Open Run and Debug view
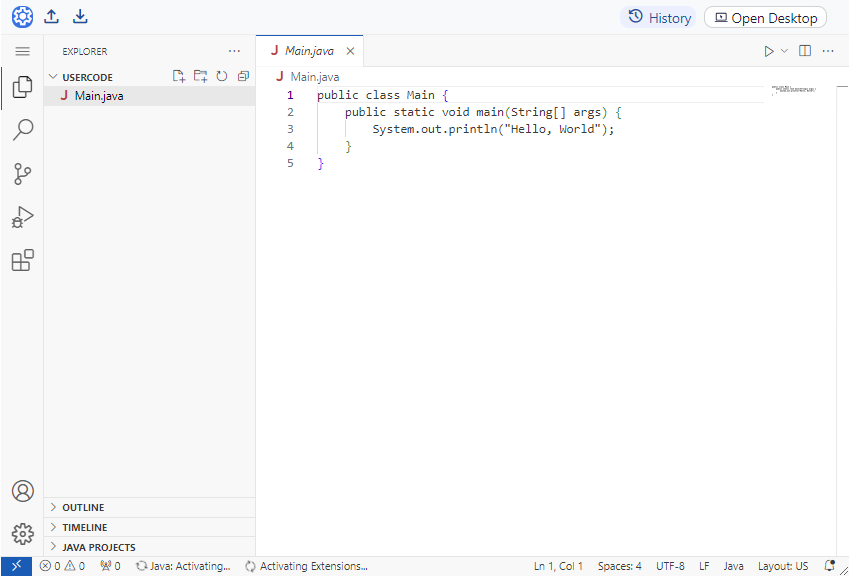 coord(22,217)
